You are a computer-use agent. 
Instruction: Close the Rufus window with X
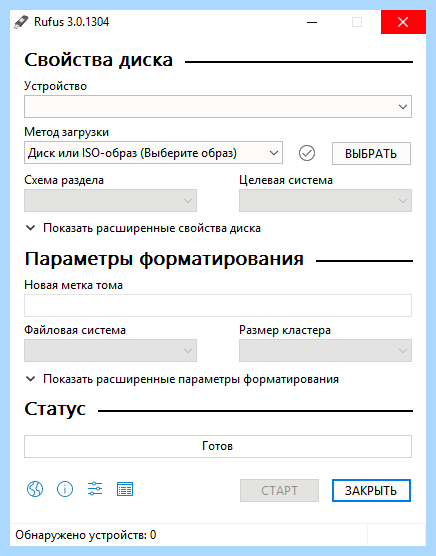point(403,22)
